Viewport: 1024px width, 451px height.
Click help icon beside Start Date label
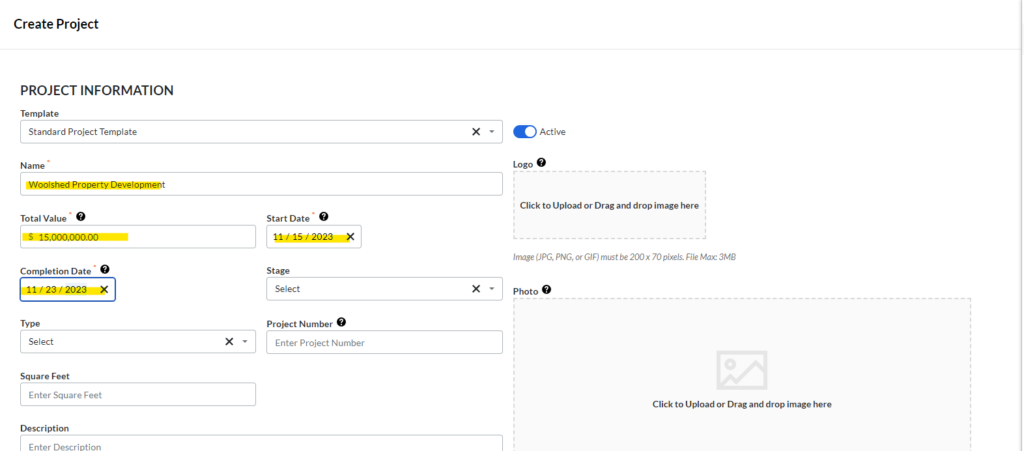coord(324,216)
